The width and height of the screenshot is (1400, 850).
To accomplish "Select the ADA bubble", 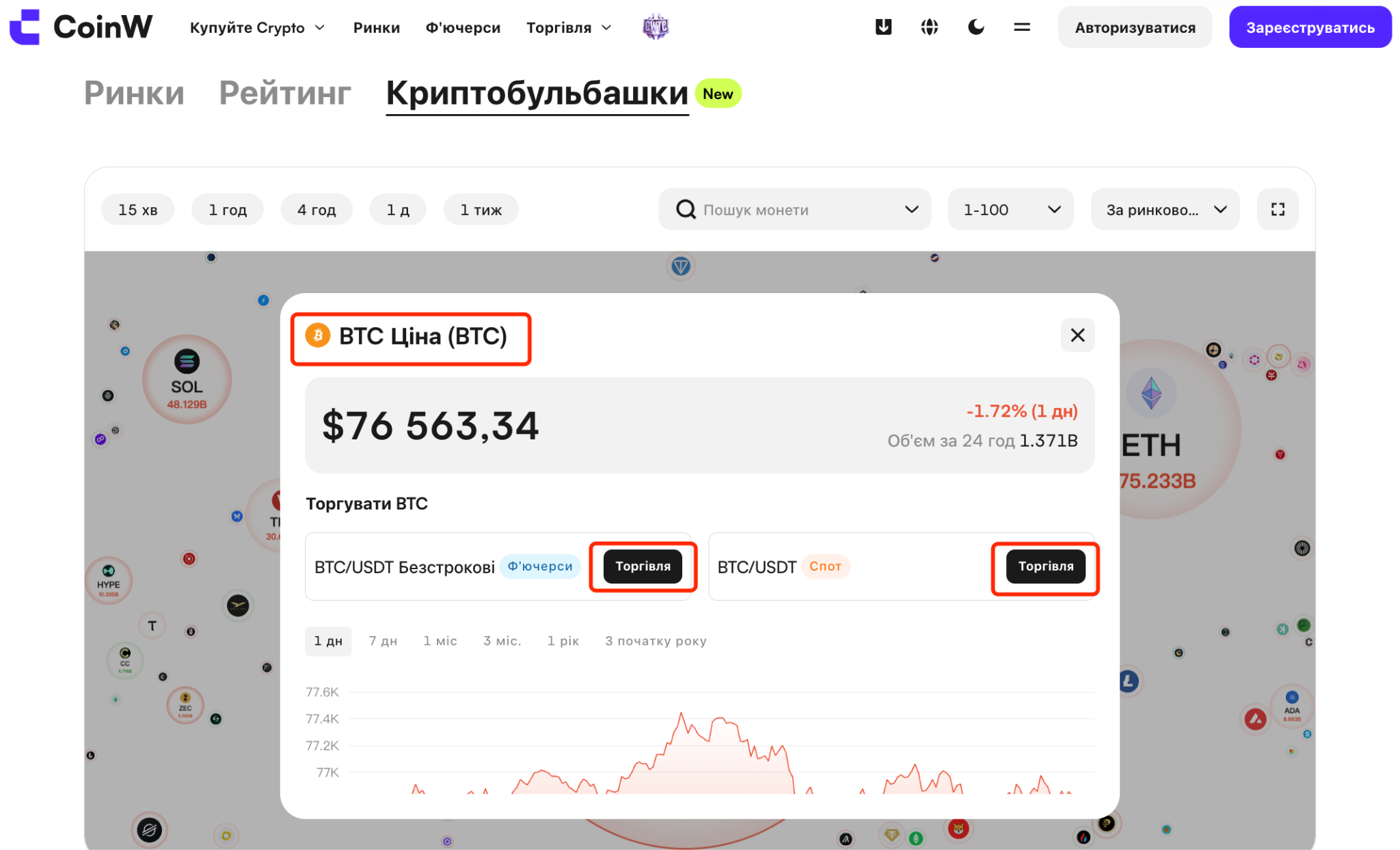I will tap(1291, 707).
